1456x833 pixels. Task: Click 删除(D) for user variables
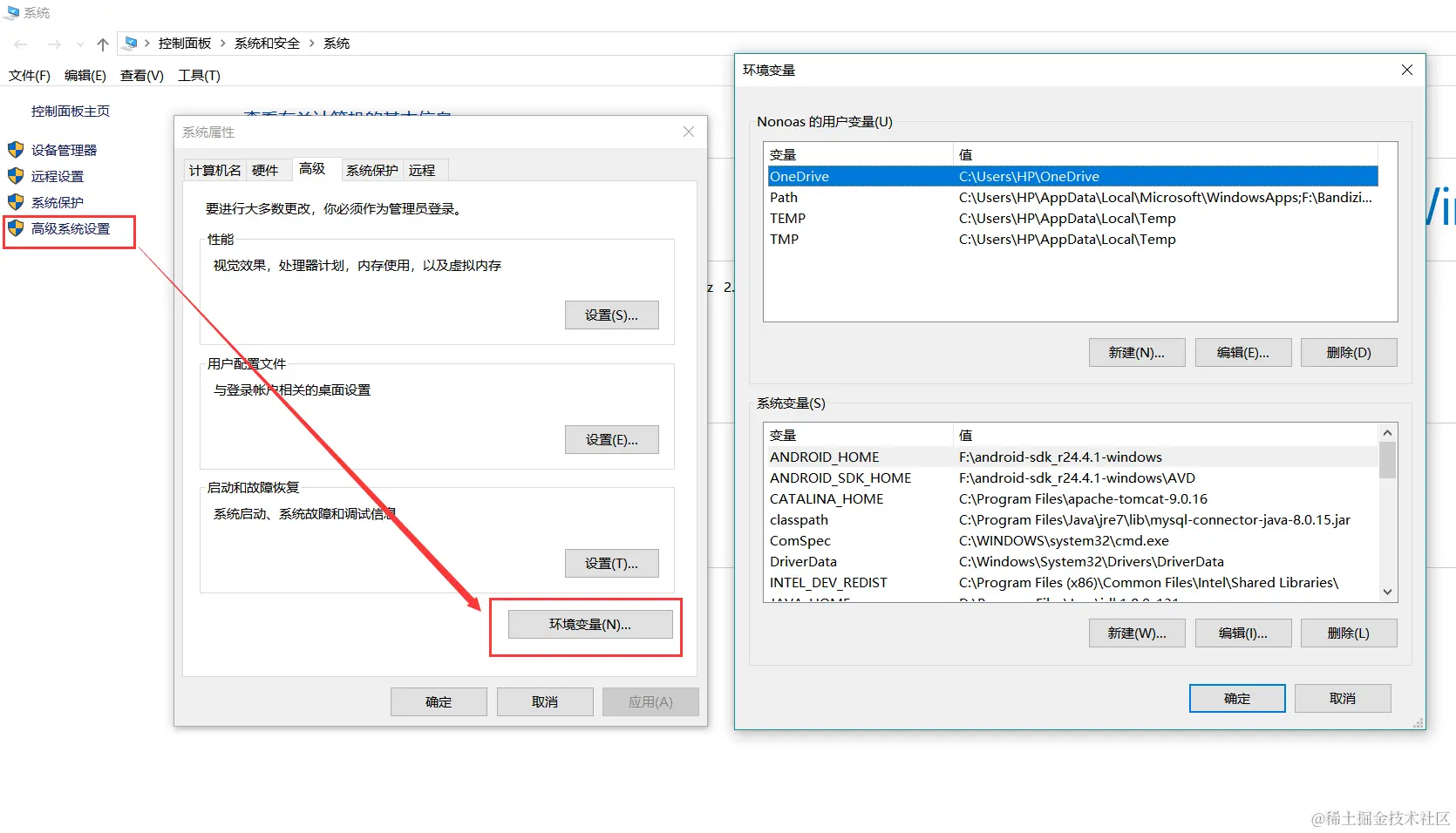pyautogui.click(x=1349, y=352)
